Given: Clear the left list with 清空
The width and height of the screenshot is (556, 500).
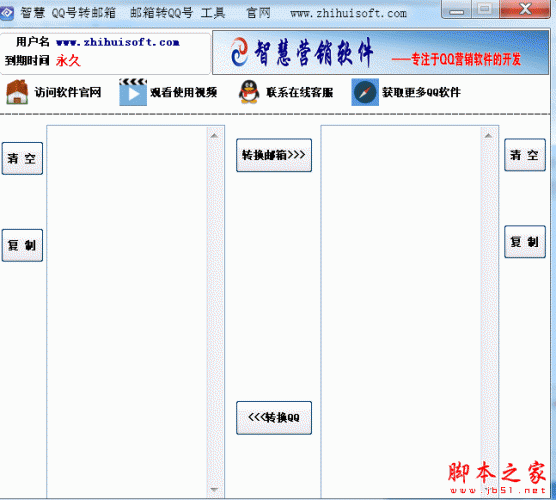Looking at the screenshot, I should pos(22,158).
